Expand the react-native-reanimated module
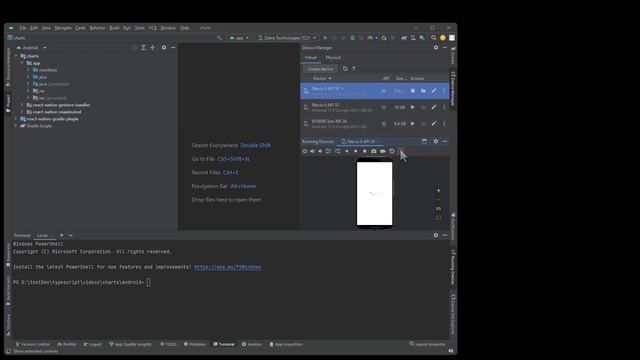The image size is (640, 360). (22, 112)
